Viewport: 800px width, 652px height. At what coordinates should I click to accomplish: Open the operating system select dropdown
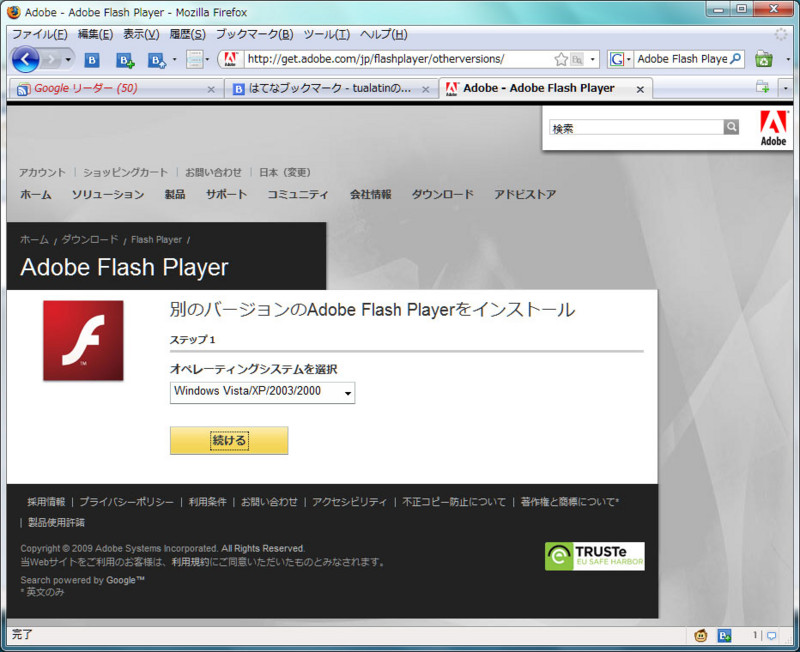point(262,392)
